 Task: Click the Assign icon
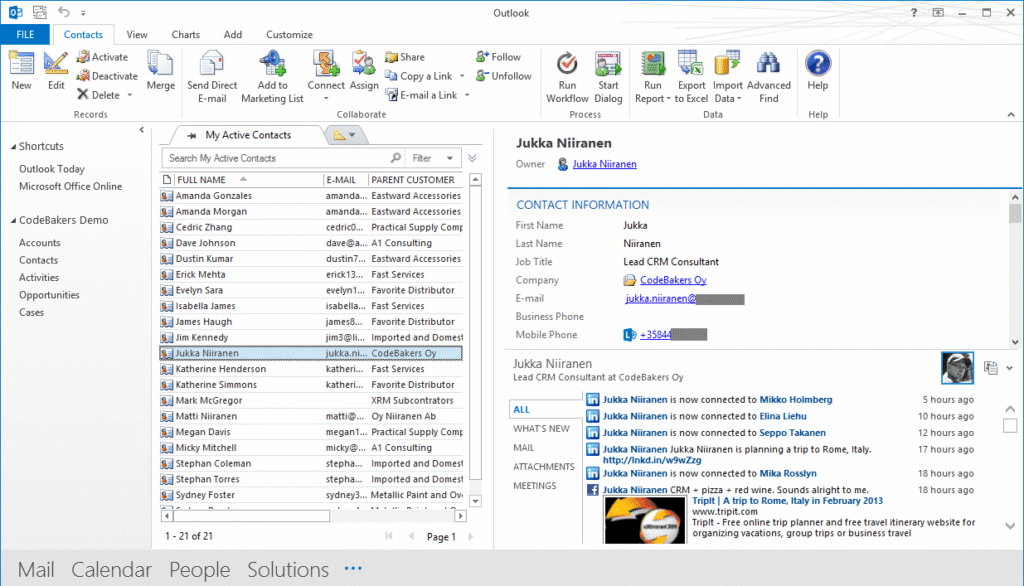click(364, 63)
